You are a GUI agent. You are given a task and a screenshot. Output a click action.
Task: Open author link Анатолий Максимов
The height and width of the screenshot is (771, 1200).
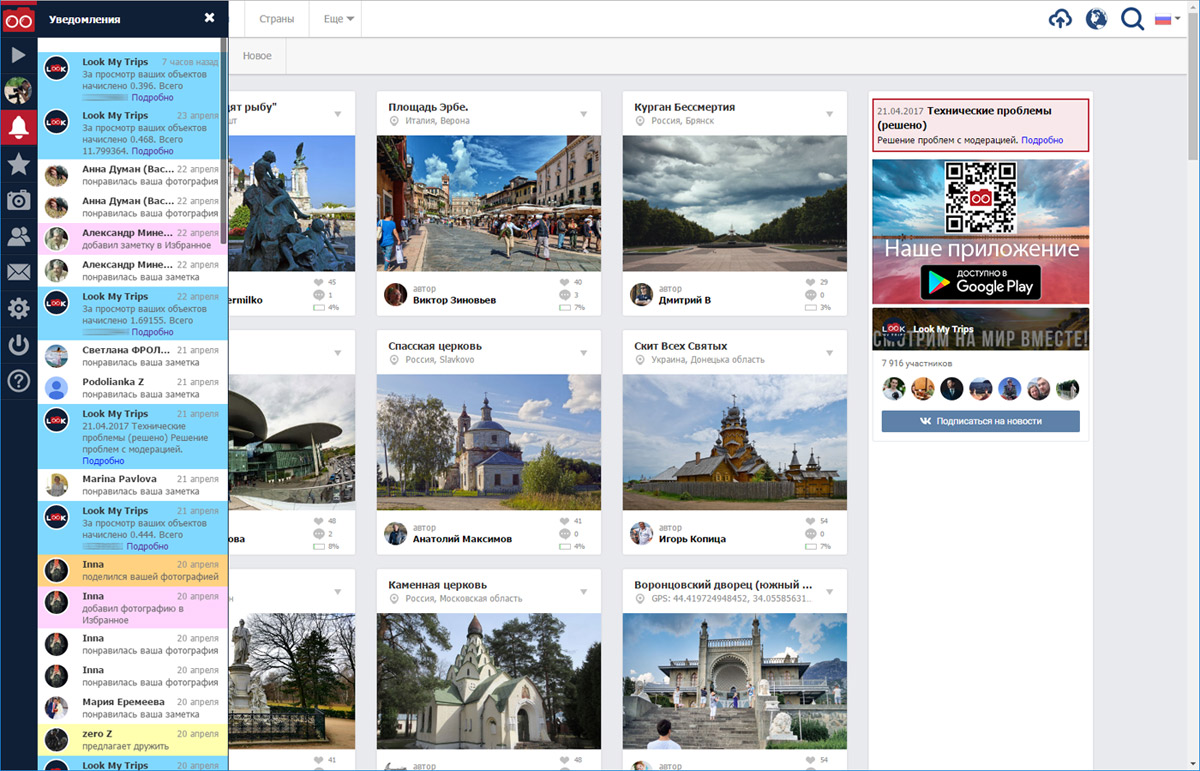(x=462, y=539)
